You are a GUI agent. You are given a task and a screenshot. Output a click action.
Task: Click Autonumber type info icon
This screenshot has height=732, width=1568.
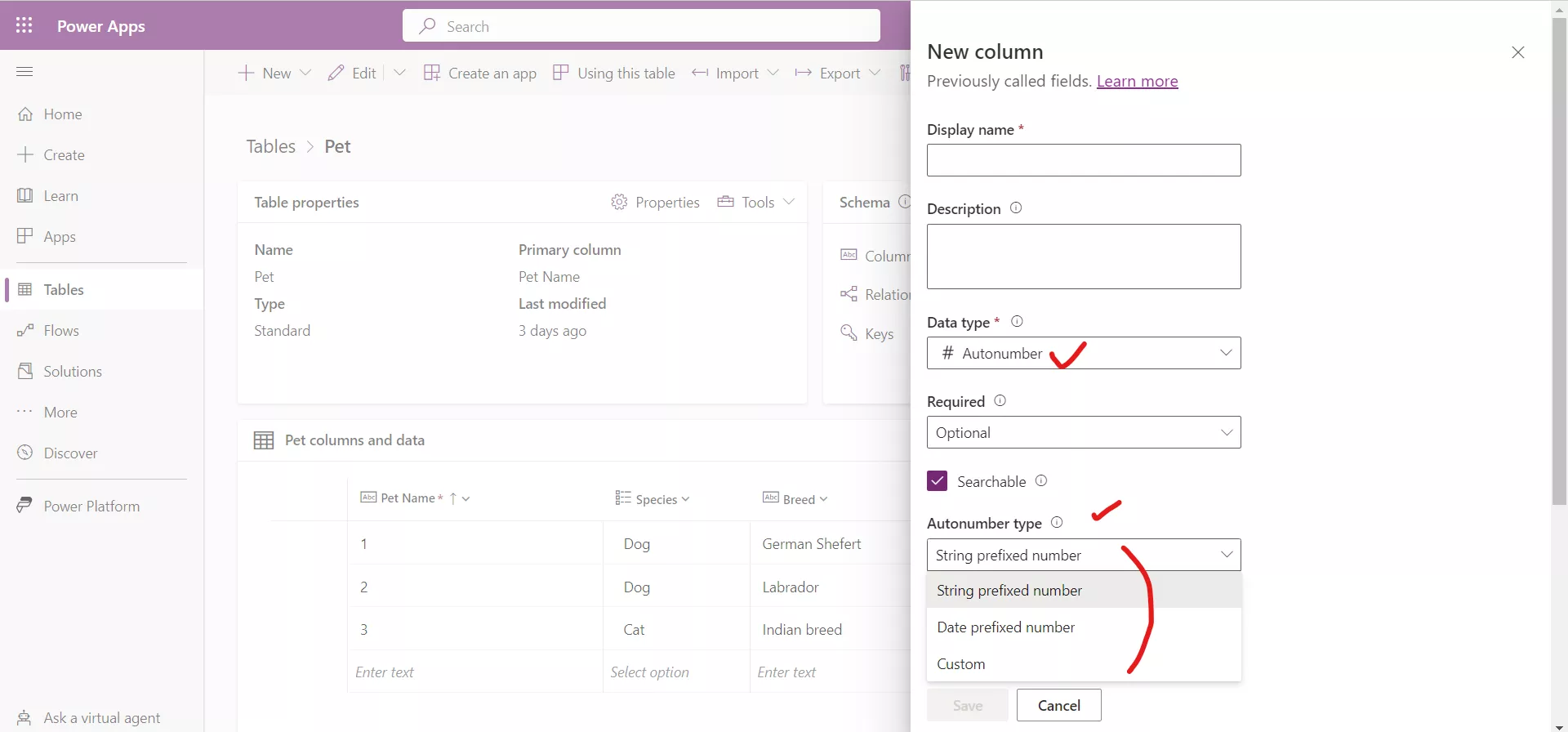tap(1057, 523)
